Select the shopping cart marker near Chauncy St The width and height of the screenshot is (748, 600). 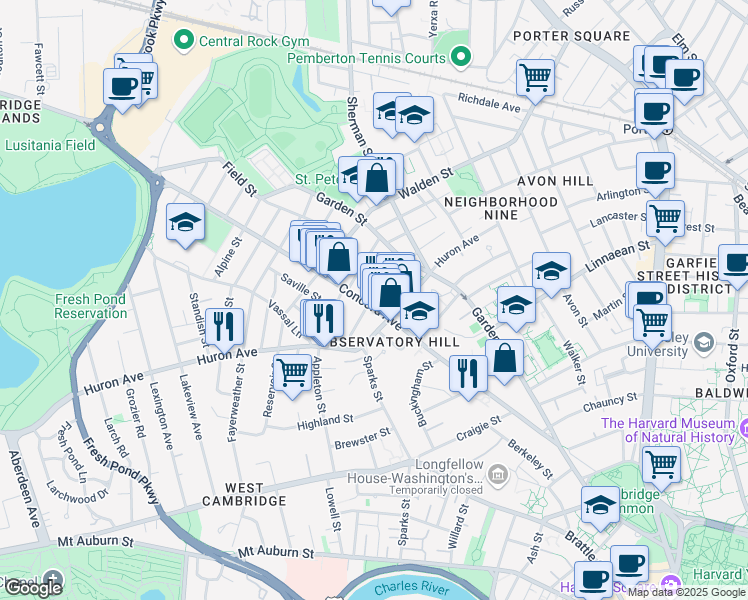[x=661, y=463]
